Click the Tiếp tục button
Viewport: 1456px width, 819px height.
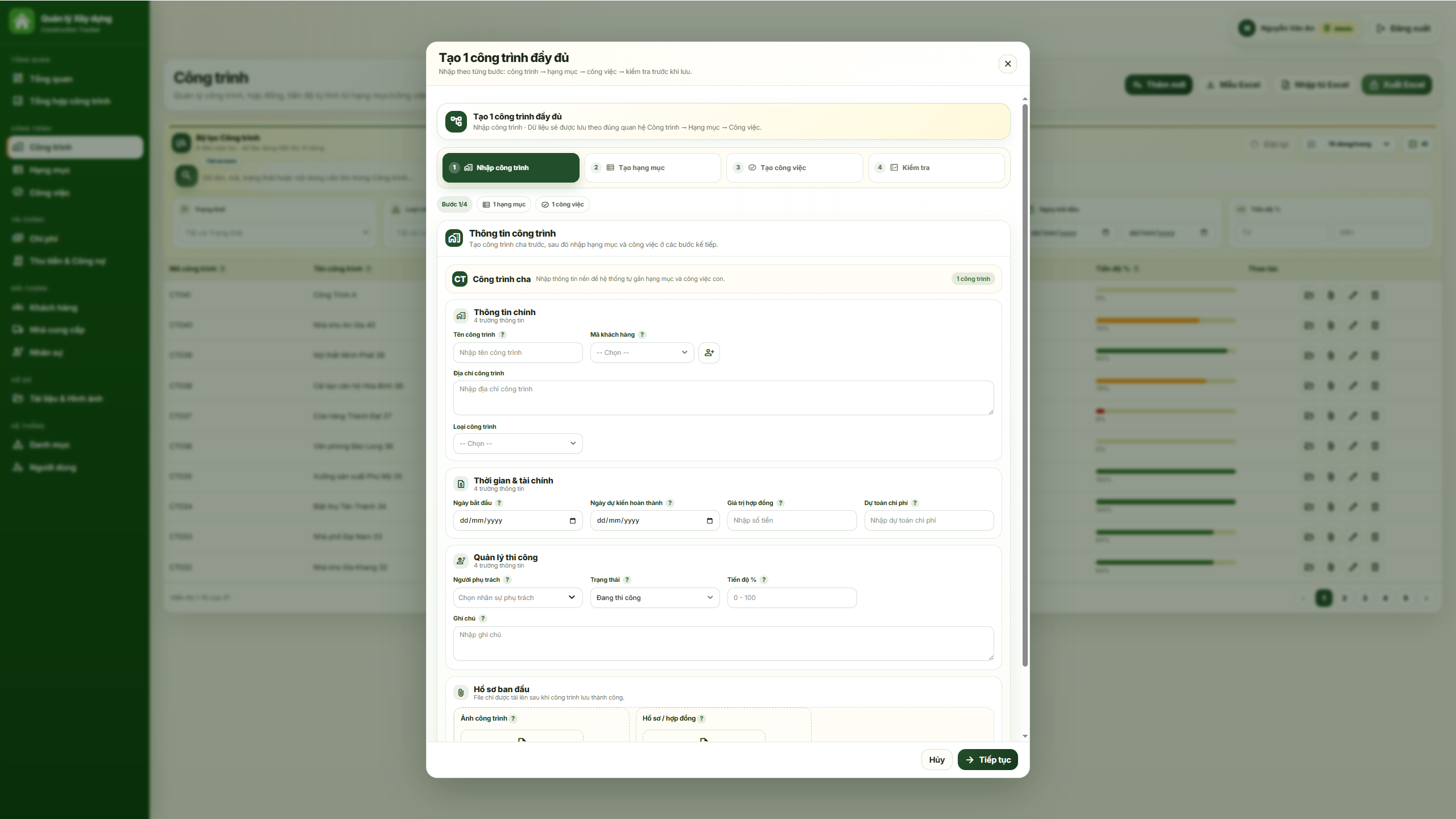pos(987,760)
